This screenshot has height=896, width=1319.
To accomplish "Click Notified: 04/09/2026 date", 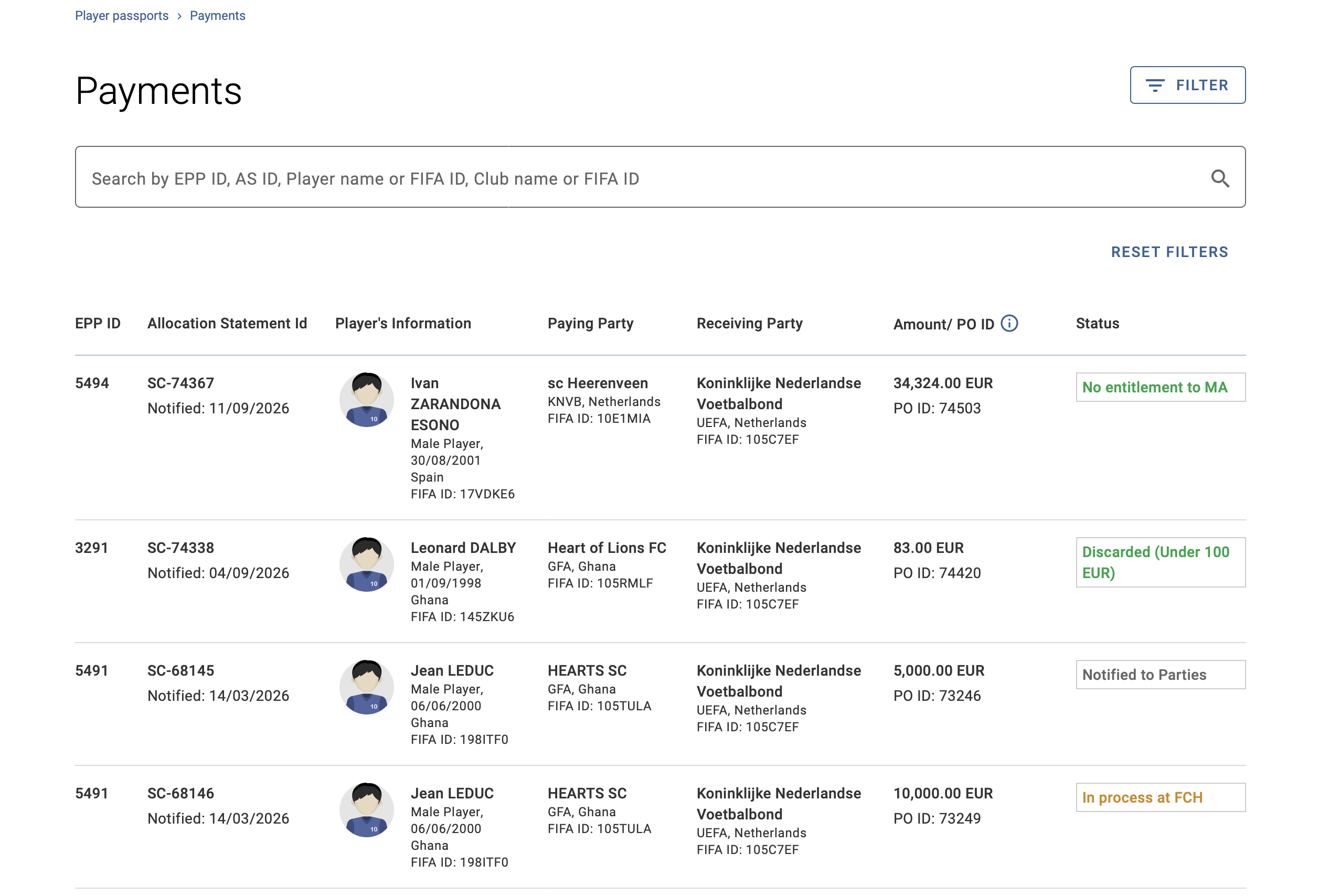I will click(x=218, y=572).
